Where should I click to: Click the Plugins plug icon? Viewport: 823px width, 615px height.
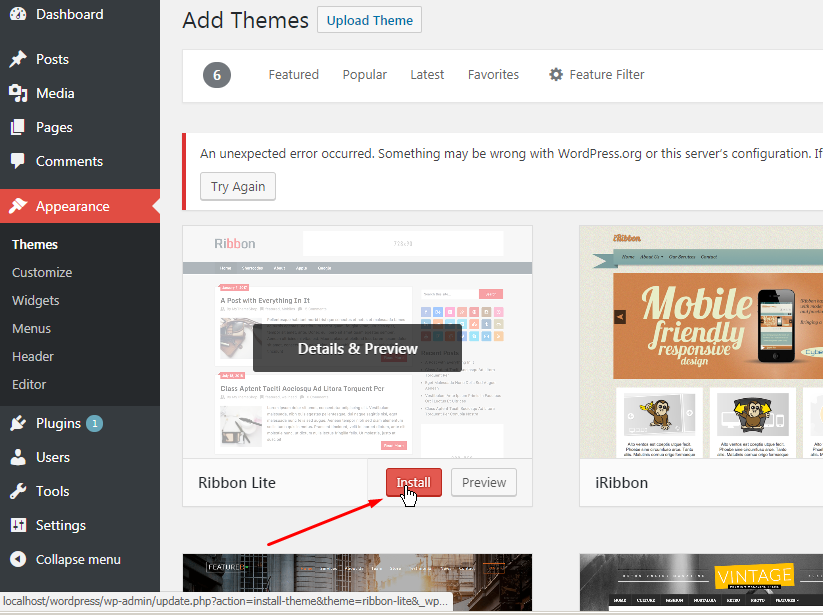click(18, 423)
